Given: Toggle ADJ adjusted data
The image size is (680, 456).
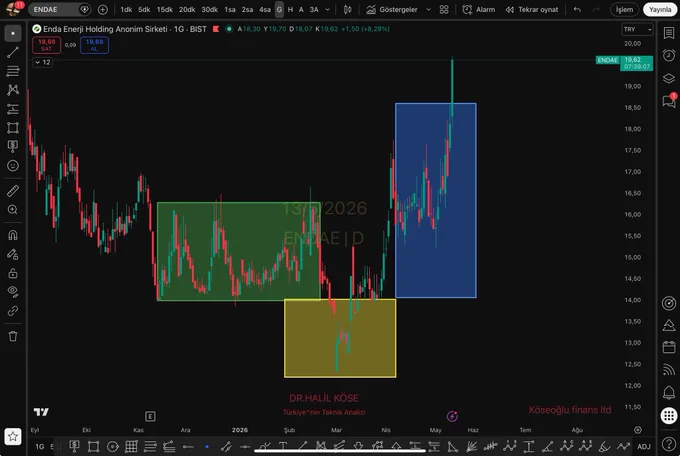Looking at the screenshot, I should [644, 446].
